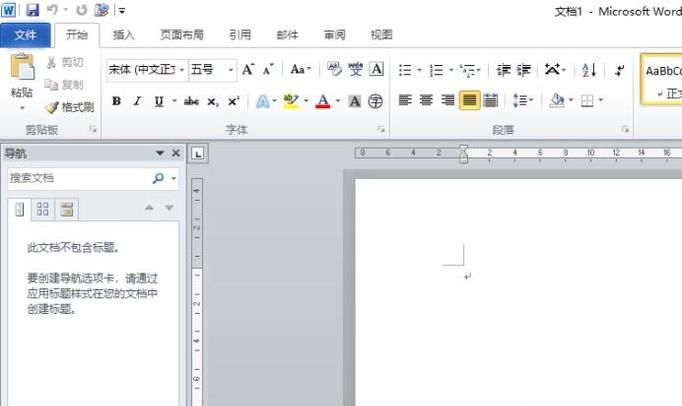Open Asian layout 文A tool
This screenshot has width=682, height=406.
[x=553, y=70]
